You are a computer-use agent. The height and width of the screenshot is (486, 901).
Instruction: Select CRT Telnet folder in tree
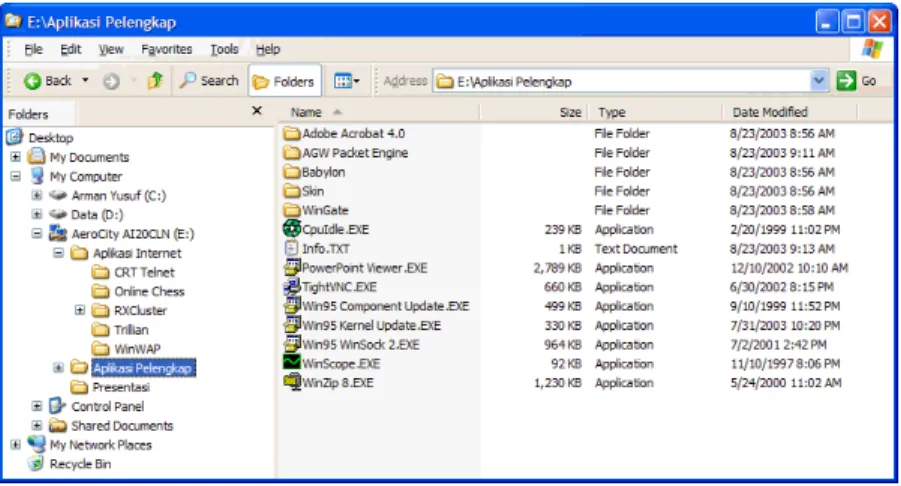click(144, 272)
